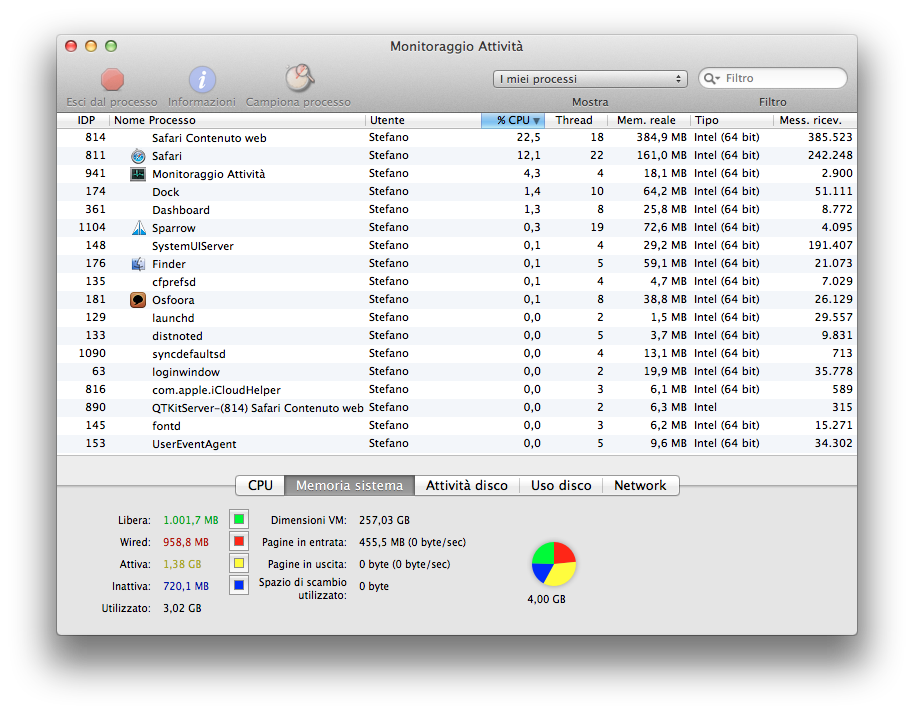Click the Sparrow sailboat icon

point(138,227)
